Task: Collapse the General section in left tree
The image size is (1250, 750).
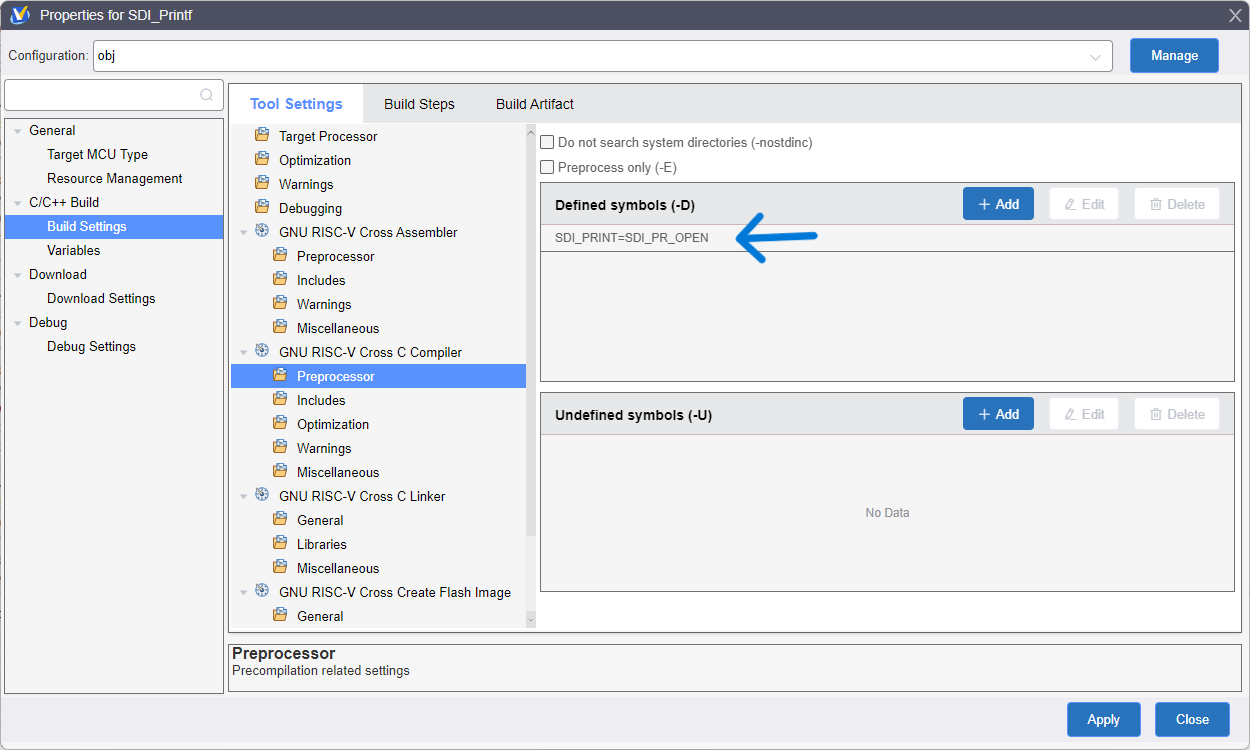Action: (x=18, y=131)
